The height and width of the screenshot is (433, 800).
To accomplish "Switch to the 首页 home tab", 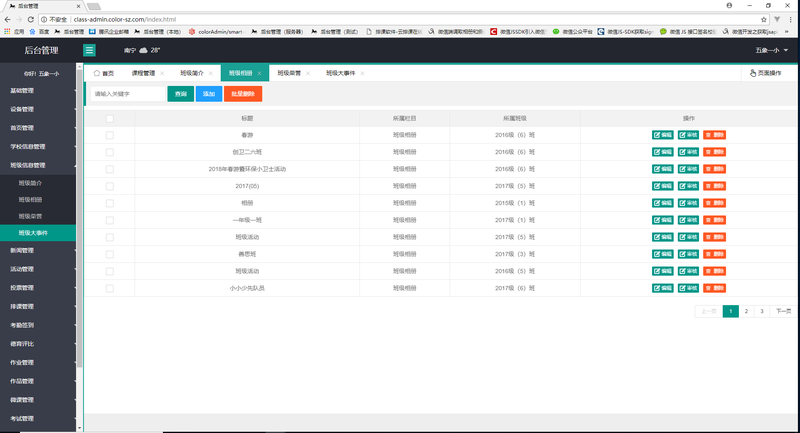I will point(104,73).
